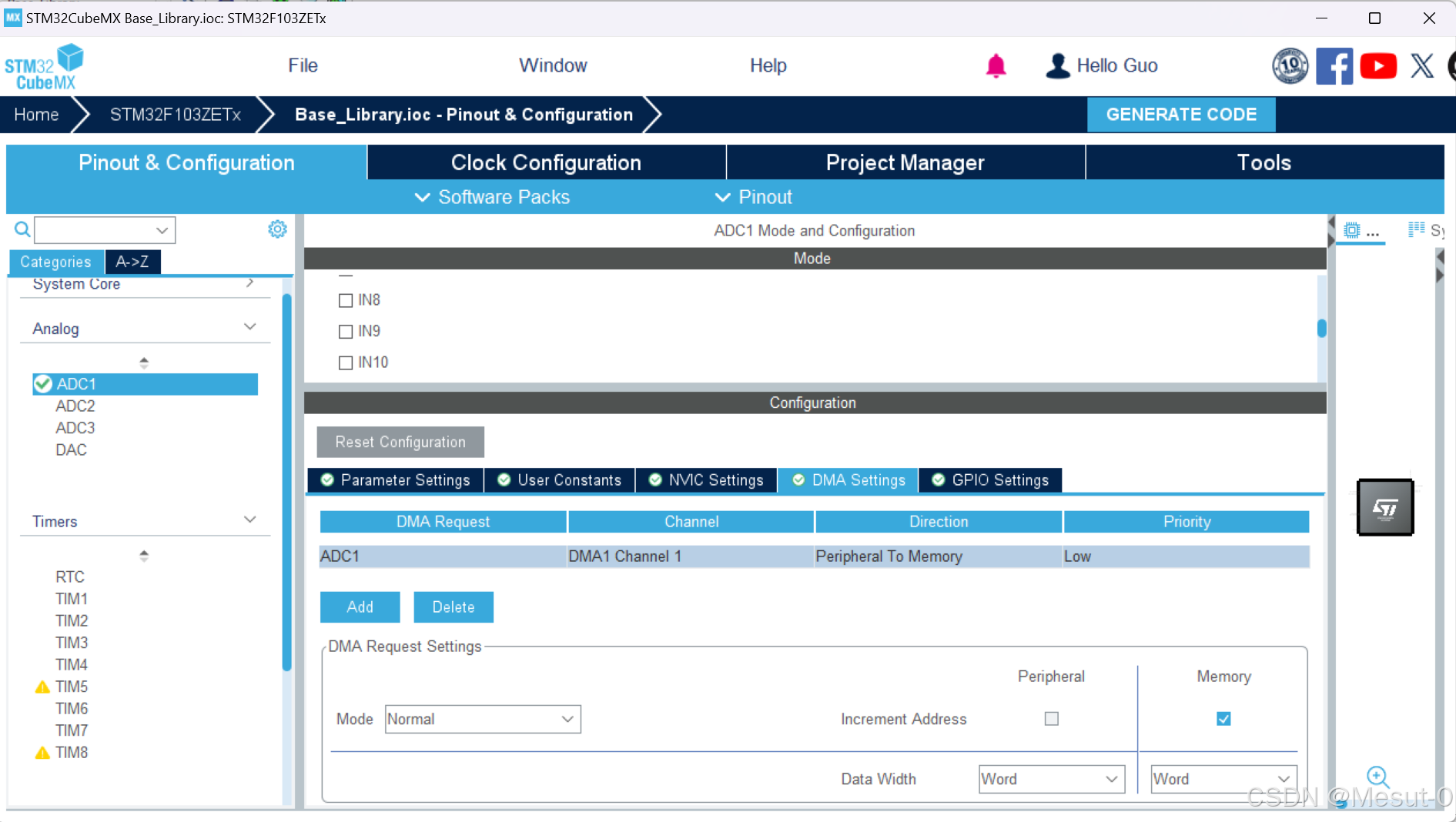Switch sidebar to A->Z tab
Image resolution: width=1456 pixels, height=822 pixels.
[x=132, y=262]
